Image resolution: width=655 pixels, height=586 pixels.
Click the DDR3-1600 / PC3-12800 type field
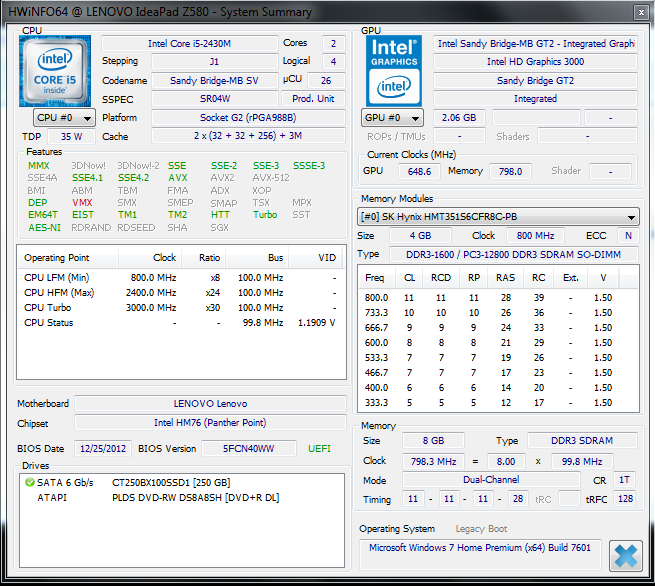pos(513,254)
